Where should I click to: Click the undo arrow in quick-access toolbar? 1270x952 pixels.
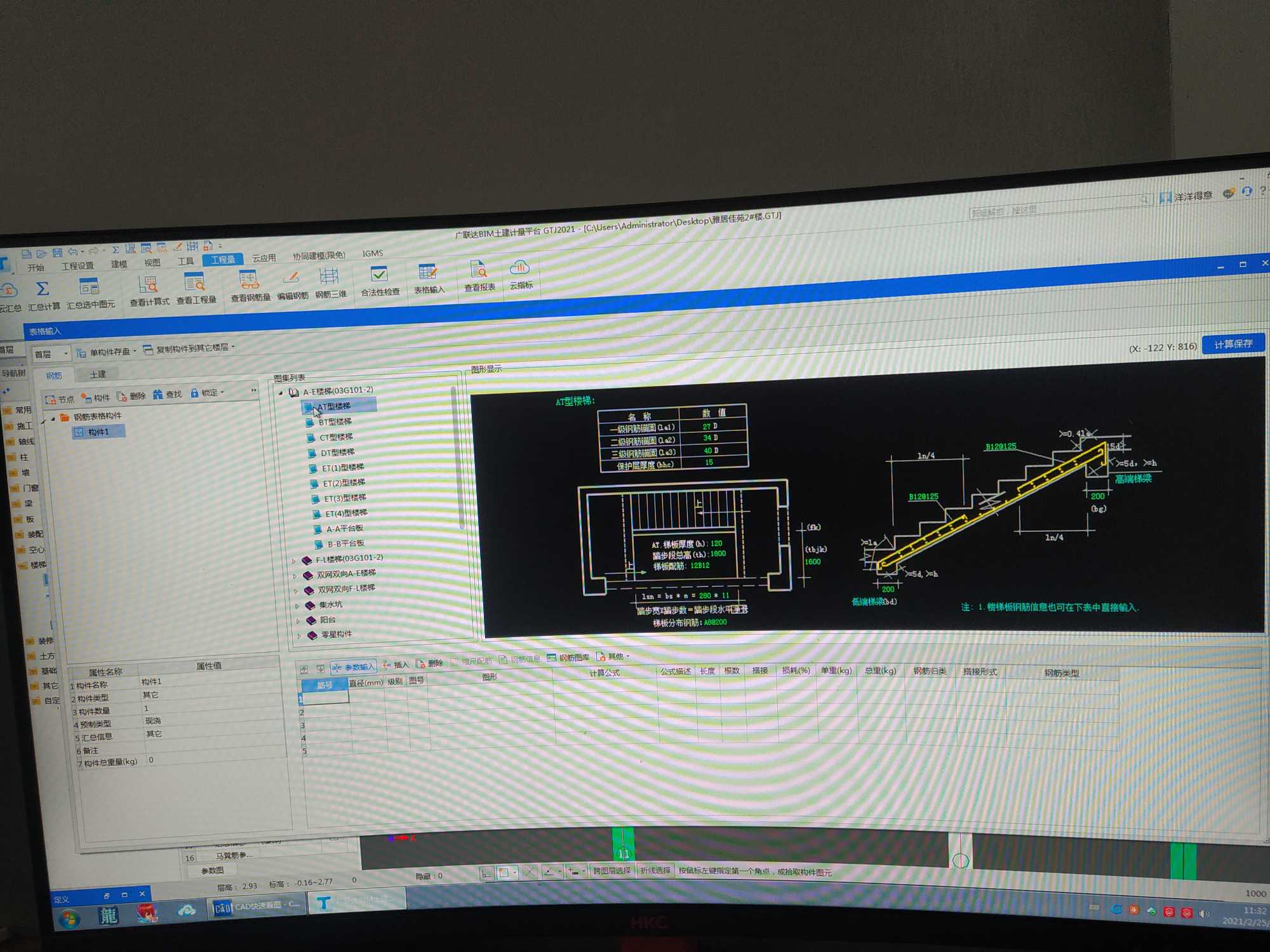coord(73,252)
